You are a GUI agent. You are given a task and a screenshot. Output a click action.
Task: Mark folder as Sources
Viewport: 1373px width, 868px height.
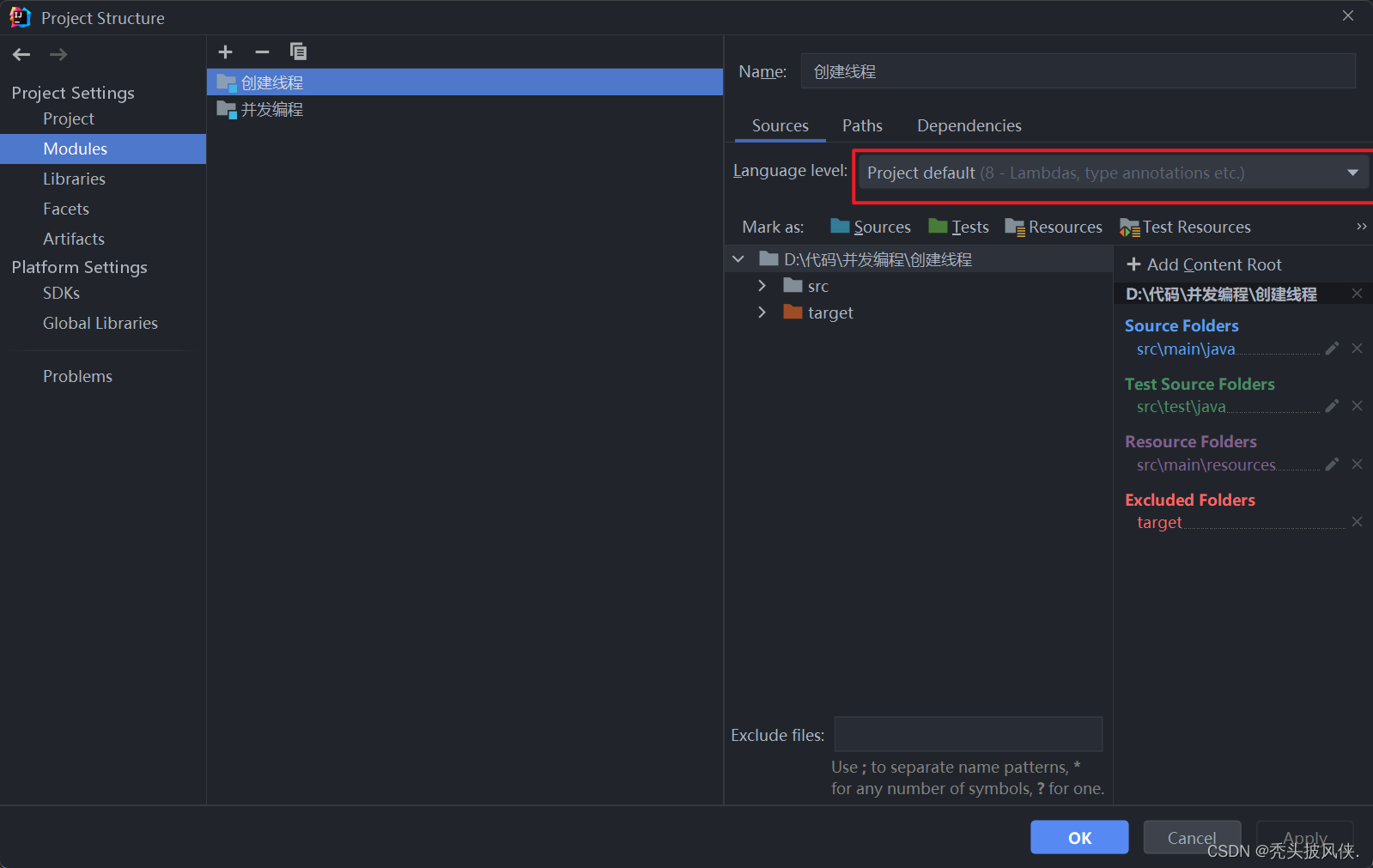(x=871, y=227)
